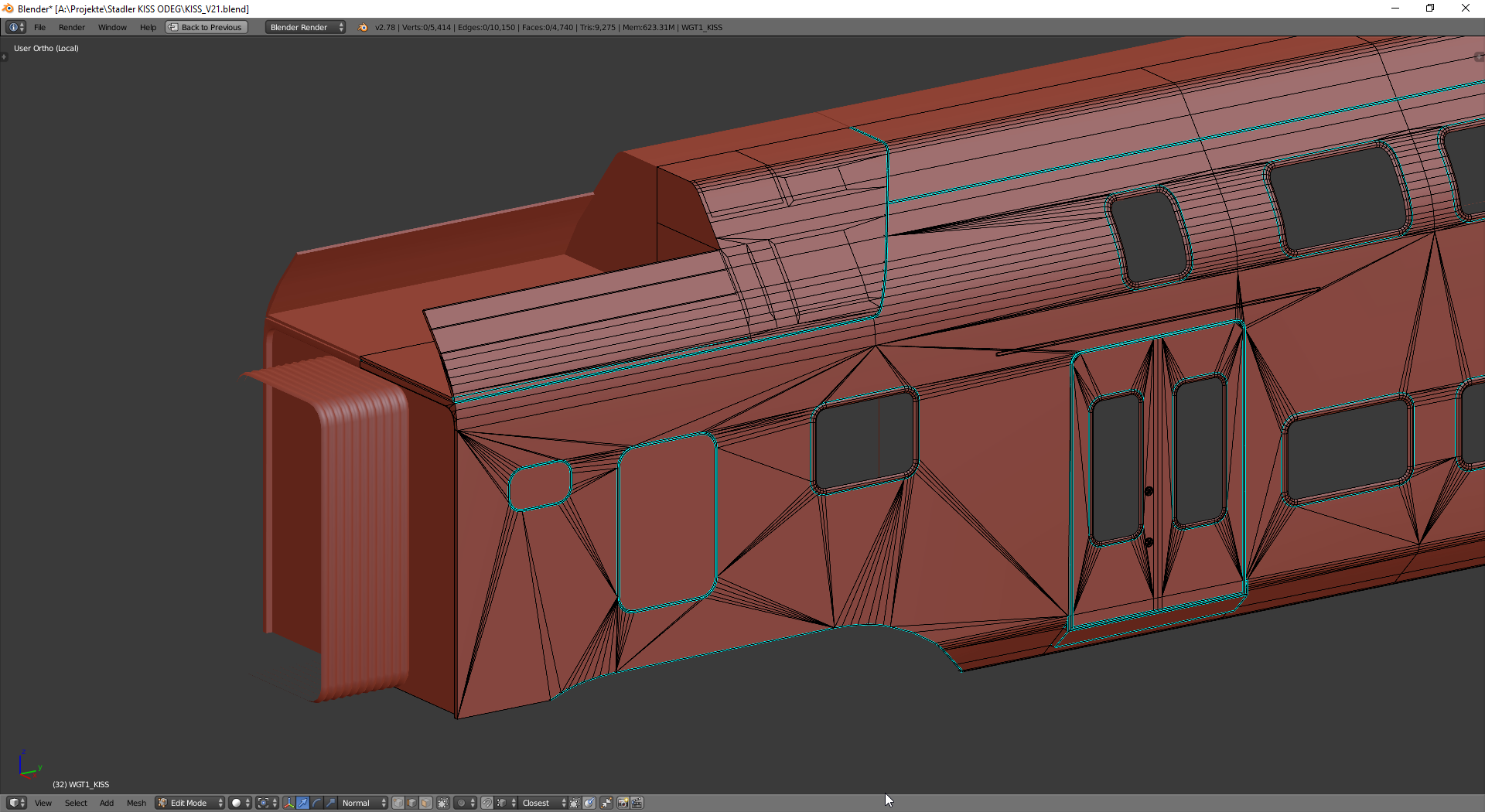
Task: Switch to face select mode
Action: [x=425, y=803]
